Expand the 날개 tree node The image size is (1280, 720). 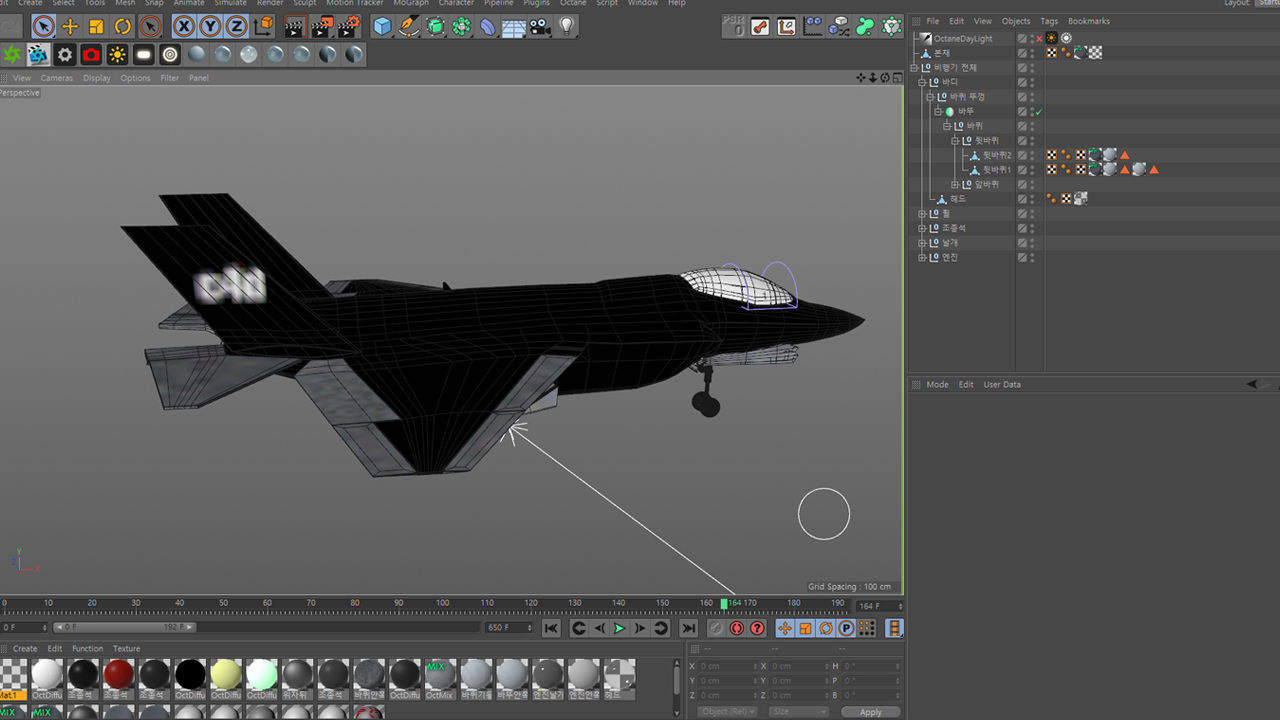(x=922, y=243)
